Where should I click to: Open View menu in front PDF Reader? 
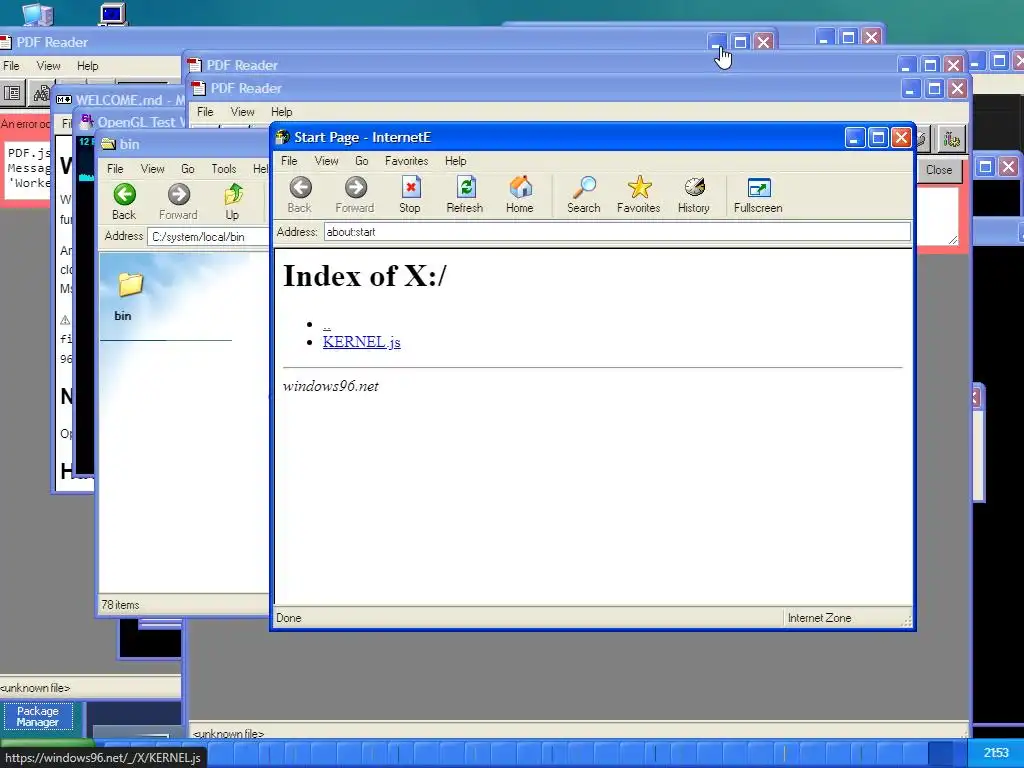(242, 112)
